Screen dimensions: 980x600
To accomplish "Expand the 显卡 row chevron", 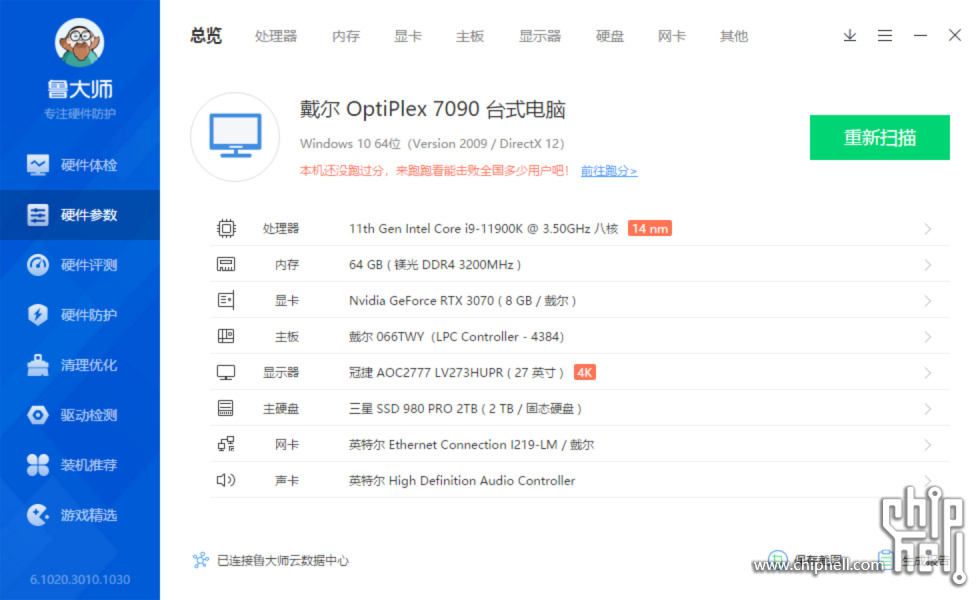I will click(928, 301).
